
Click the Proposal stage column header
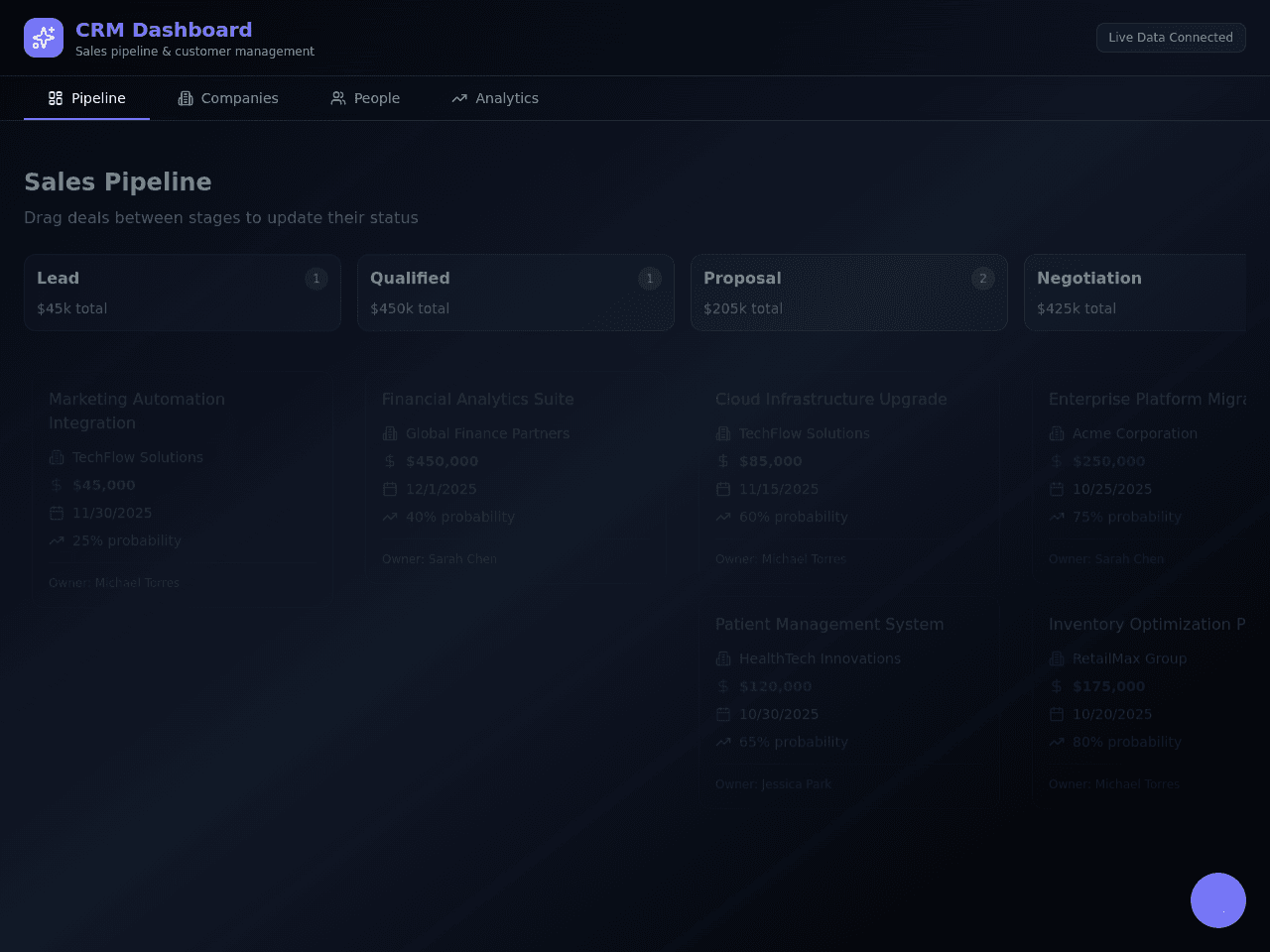849,293
